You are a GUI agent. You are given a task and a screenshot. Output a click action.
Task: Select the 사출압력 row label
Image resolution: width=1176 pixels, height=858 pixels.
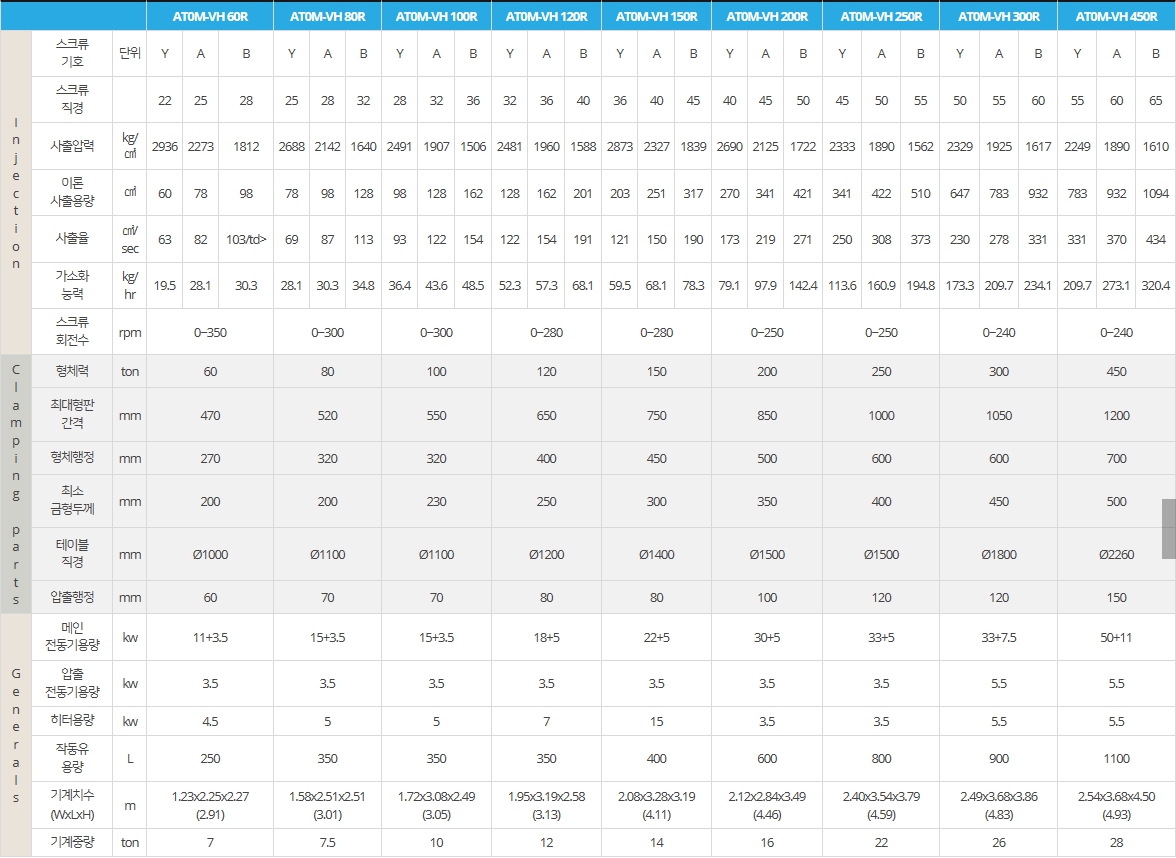point(71,146)
